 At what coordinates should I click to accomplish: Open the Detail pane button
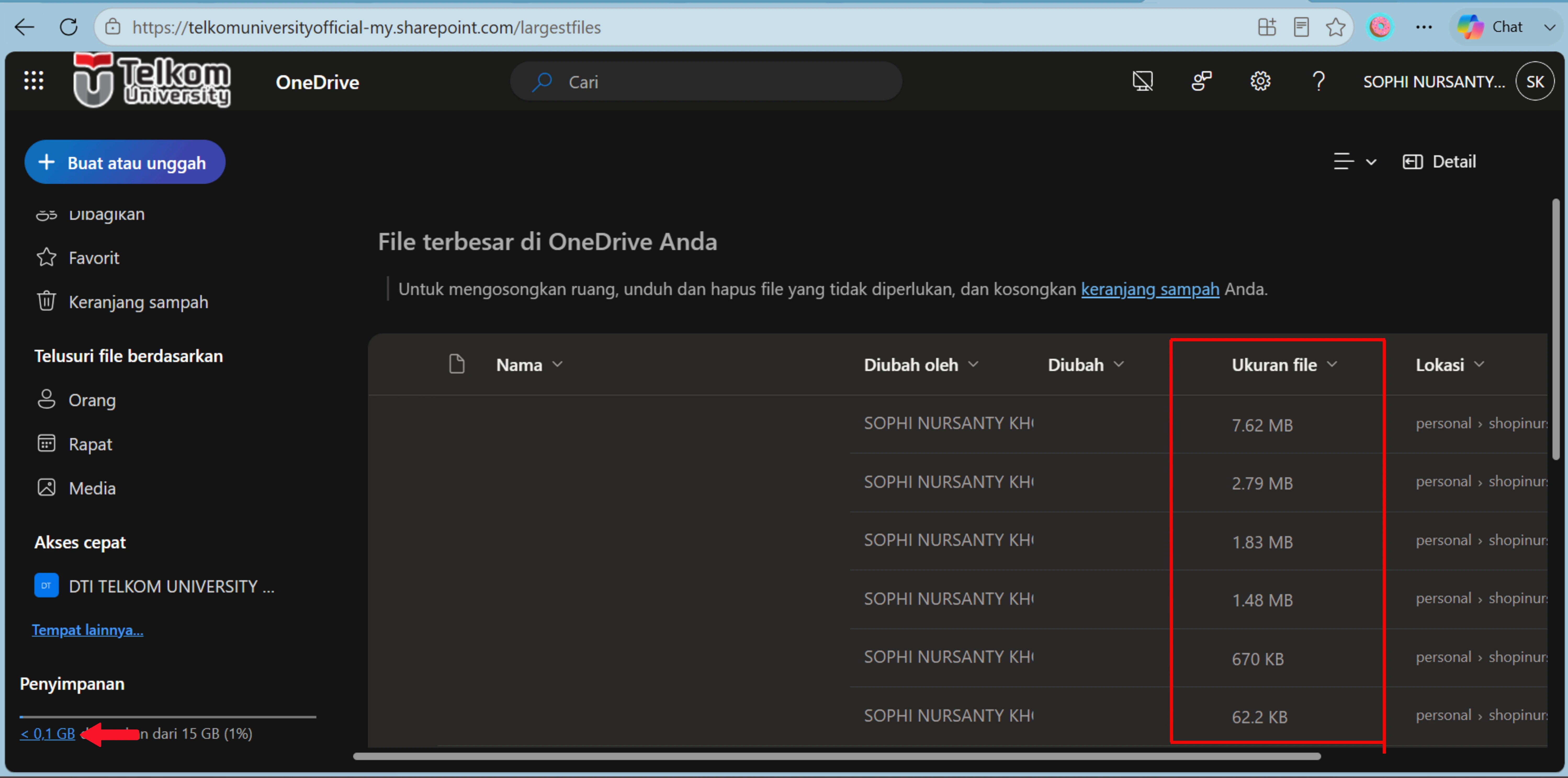[x=1439, y=162]
